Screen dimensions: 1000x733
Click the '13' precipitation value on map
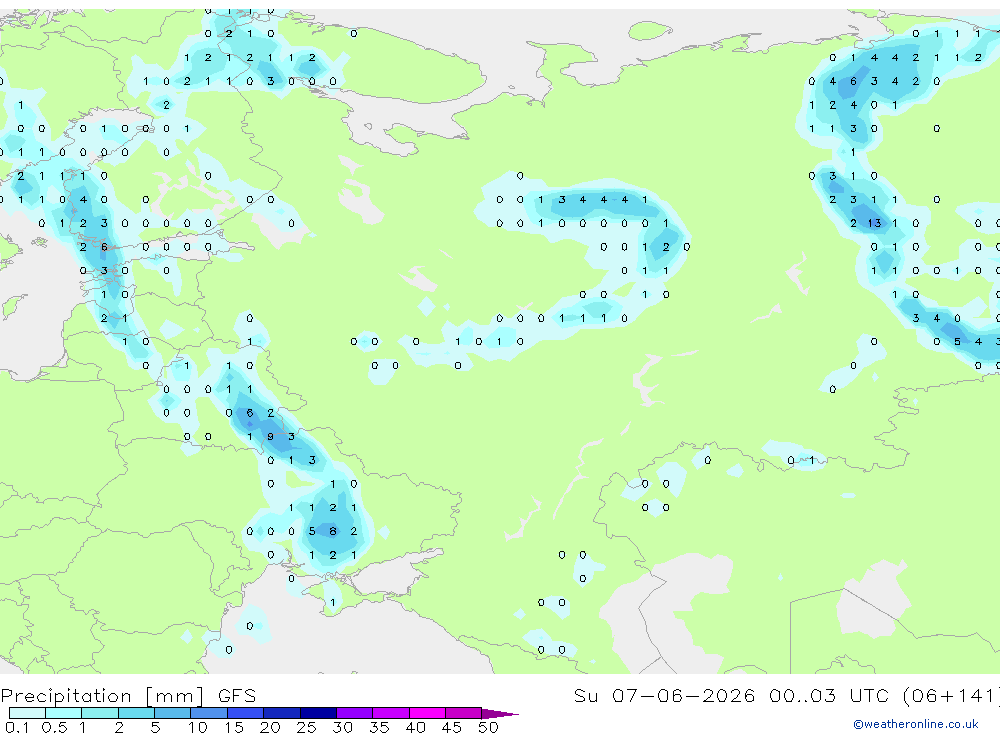point(874,223)
